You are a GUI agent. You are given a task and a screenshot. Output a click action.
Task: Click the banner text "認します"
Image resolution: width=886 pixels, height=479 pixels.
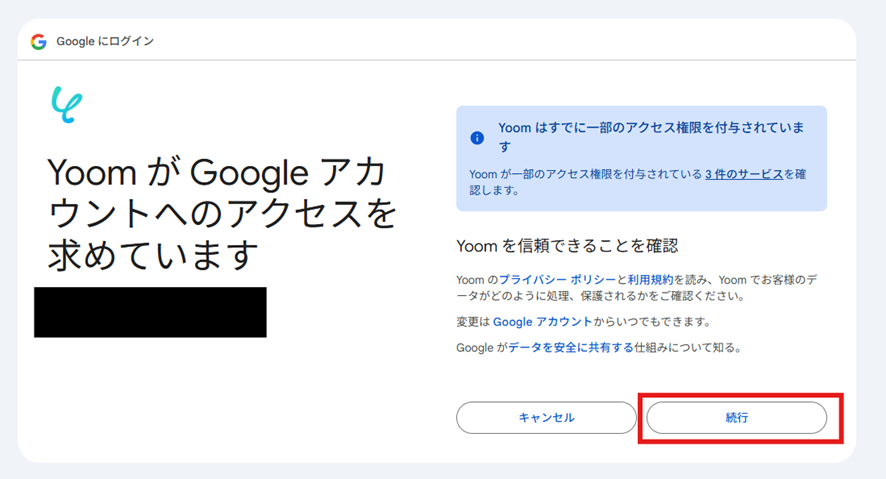point(494,189)
